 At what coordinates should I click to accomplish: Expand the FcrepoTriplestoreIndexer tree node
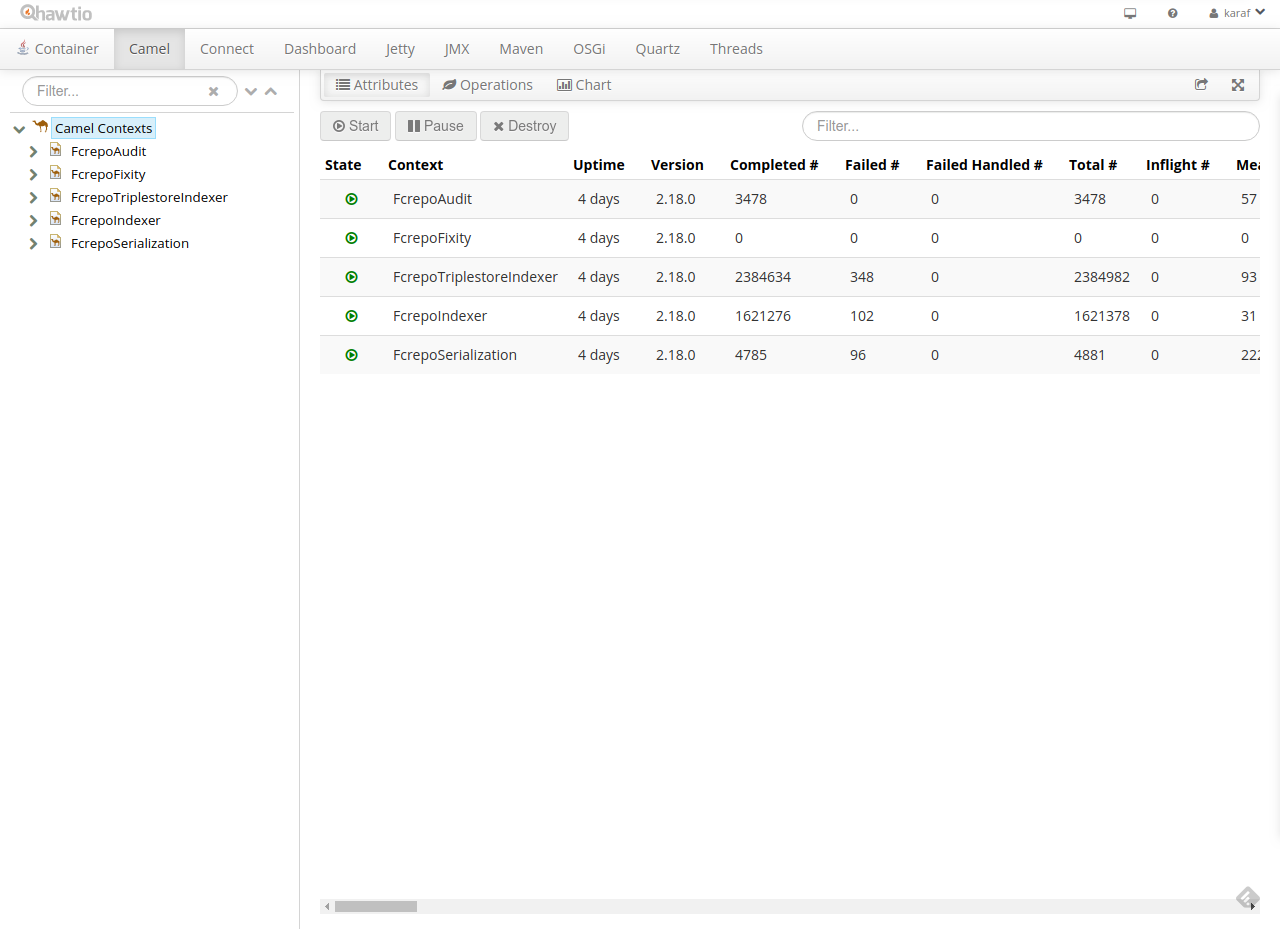point(33,198)
